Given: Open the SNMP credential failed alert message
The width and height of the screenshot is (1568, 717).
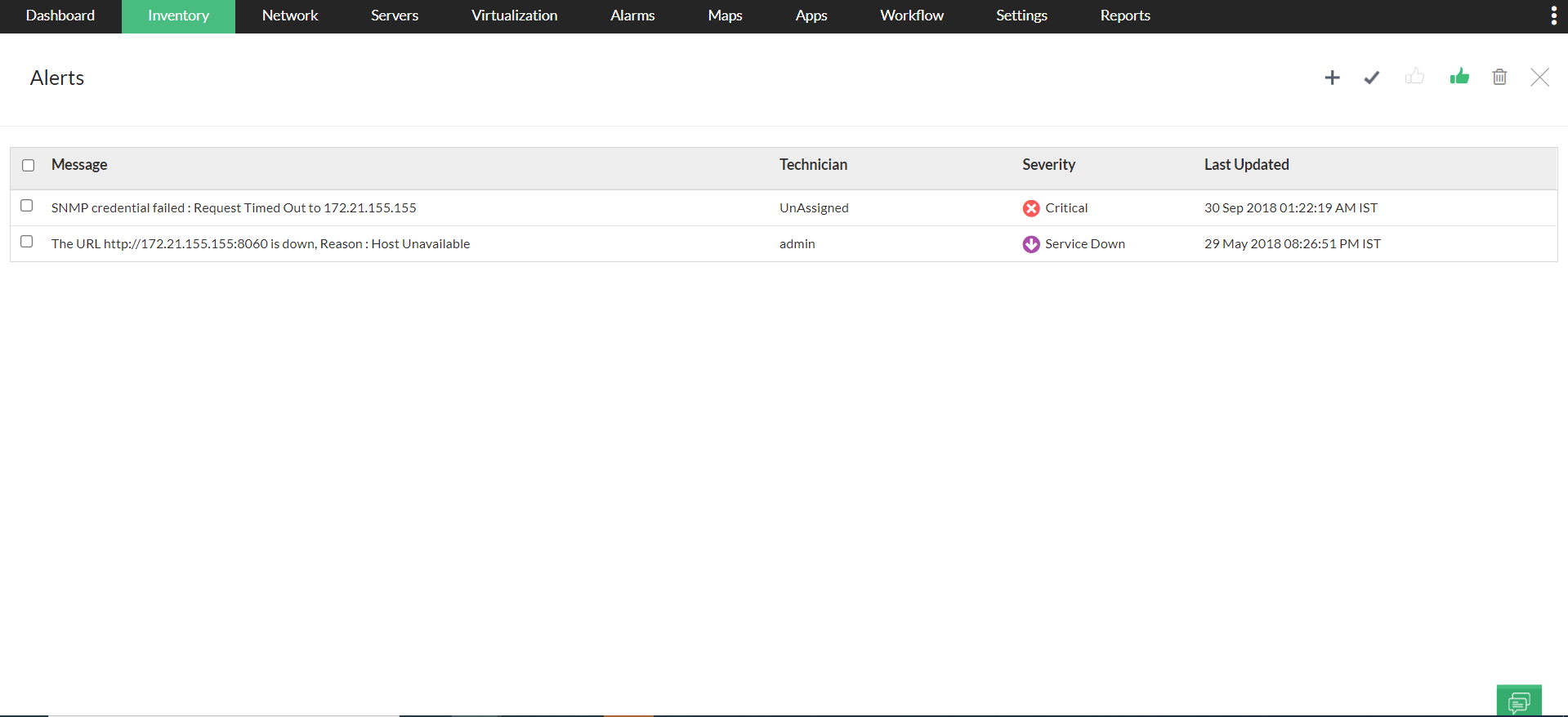Looking at the screenshot, I should tap(234, 208).
